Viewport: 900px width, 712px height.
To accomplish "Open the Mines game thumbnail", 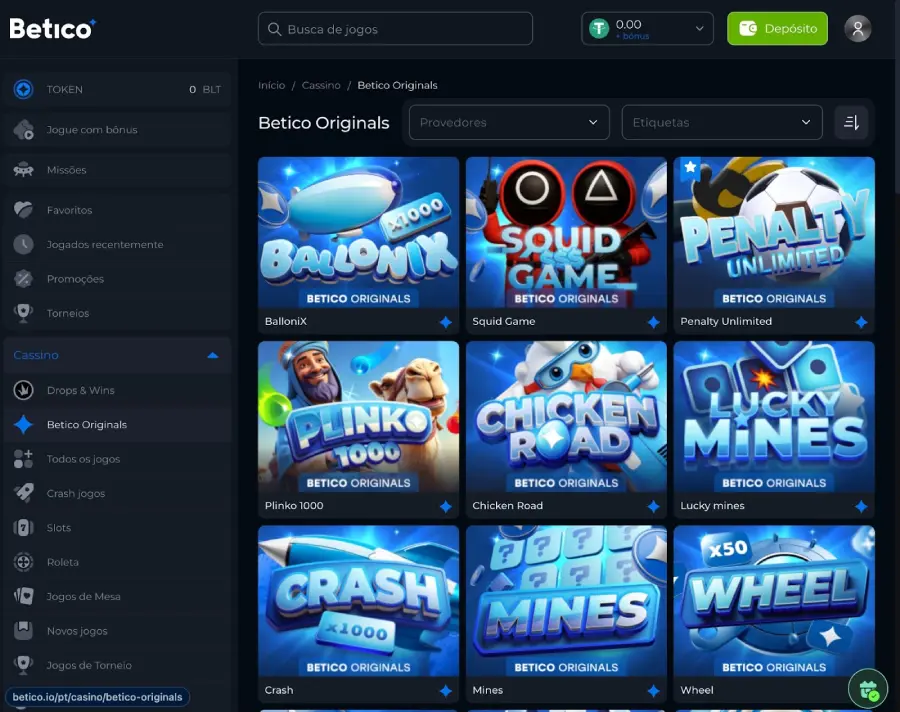I will pyautogui.click(x=567, y=601).
